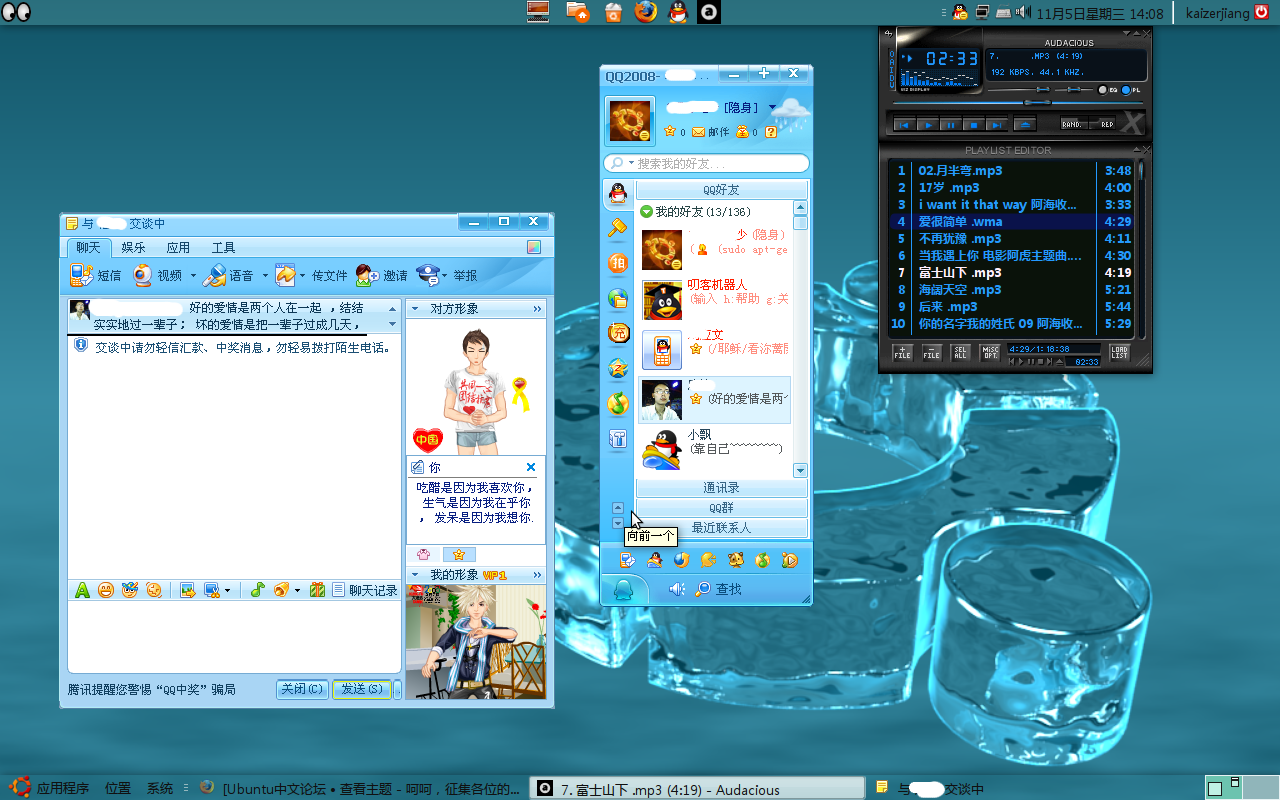Collapse the 我的形象 panel
The image size is (1280, 800).
[414, 575]
